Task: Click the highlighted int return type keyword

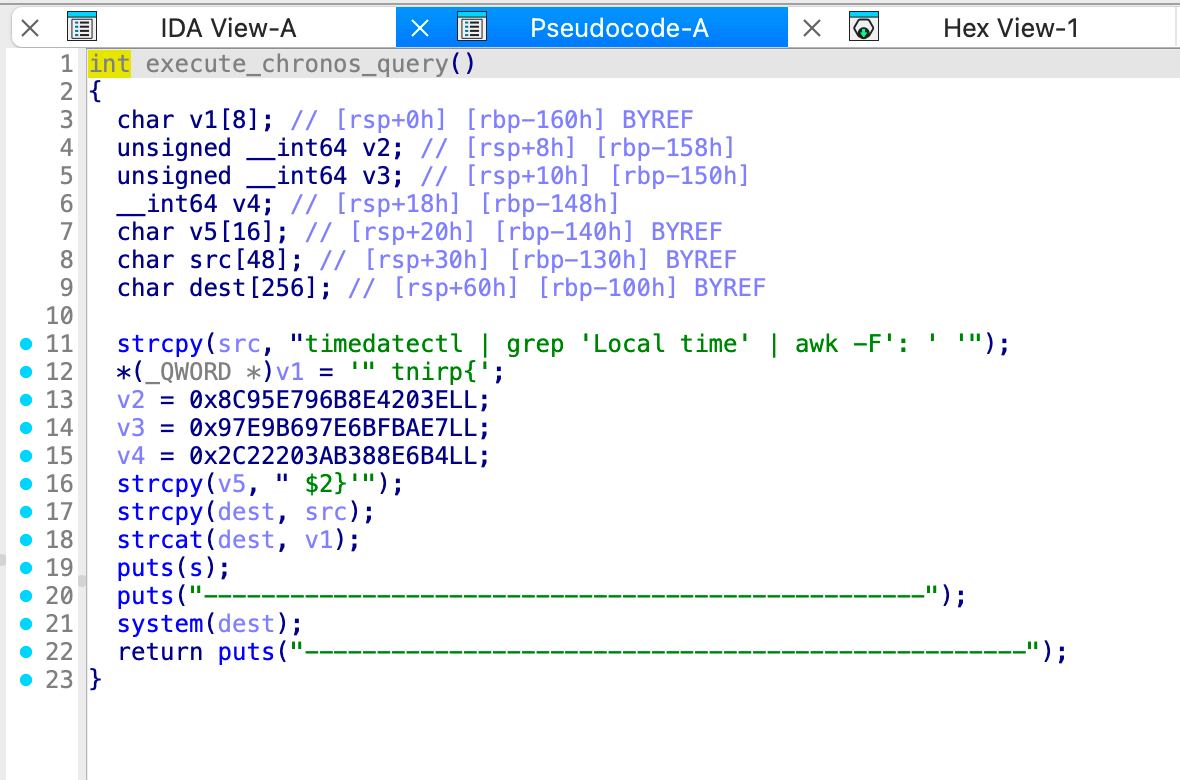Action: tap(109, 64)
